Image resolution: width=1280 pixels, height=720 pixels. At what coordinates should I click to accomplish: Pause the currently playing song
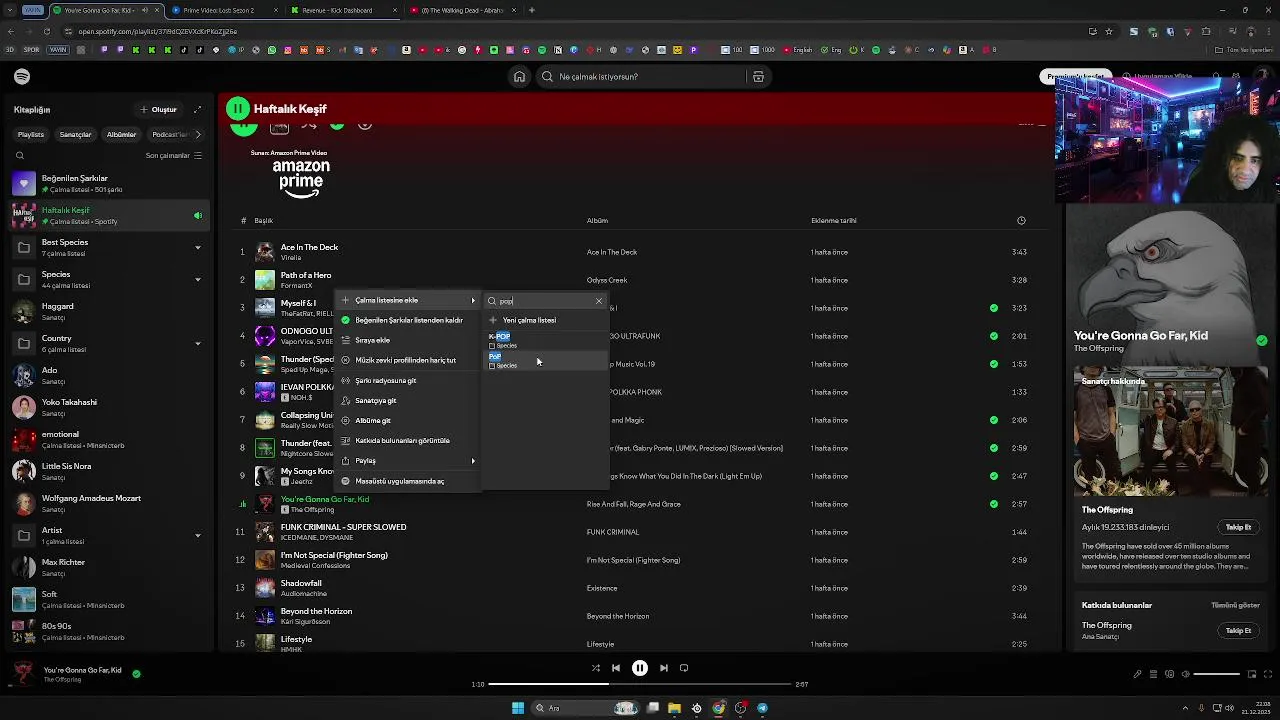(640, 668)
